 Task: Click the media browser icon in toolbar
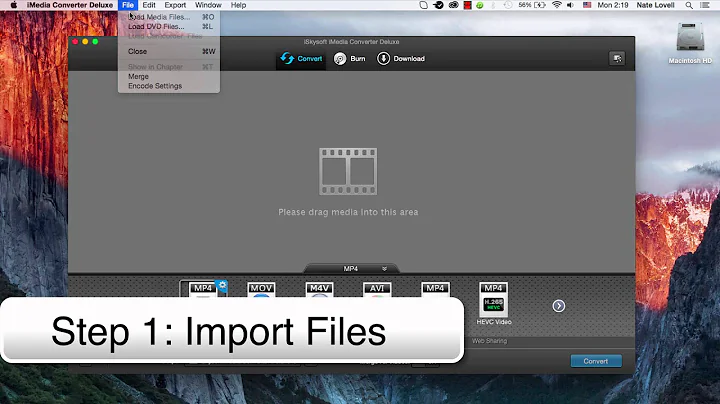[617, 58]
